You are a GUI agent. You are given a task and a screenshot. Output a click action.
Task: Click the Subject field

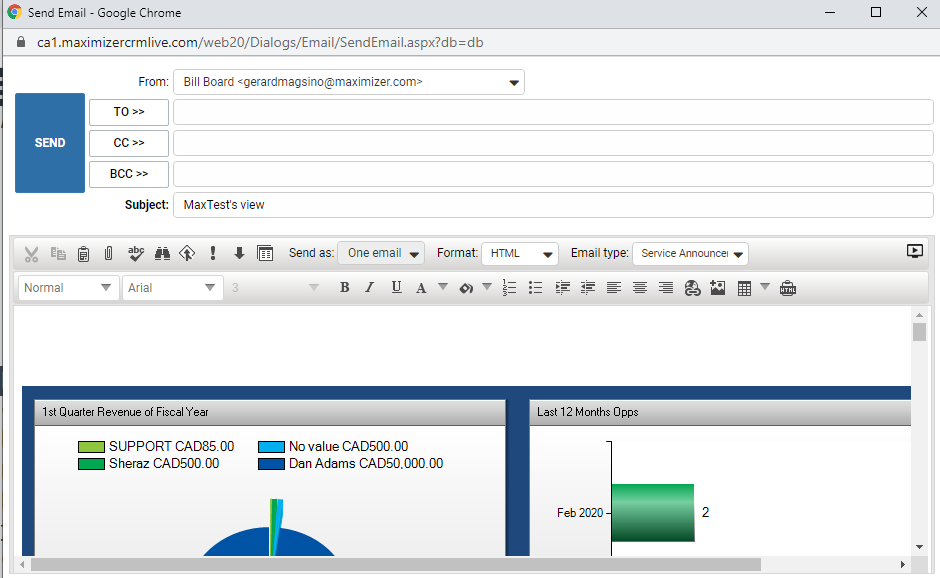click(x=553, y=205)
